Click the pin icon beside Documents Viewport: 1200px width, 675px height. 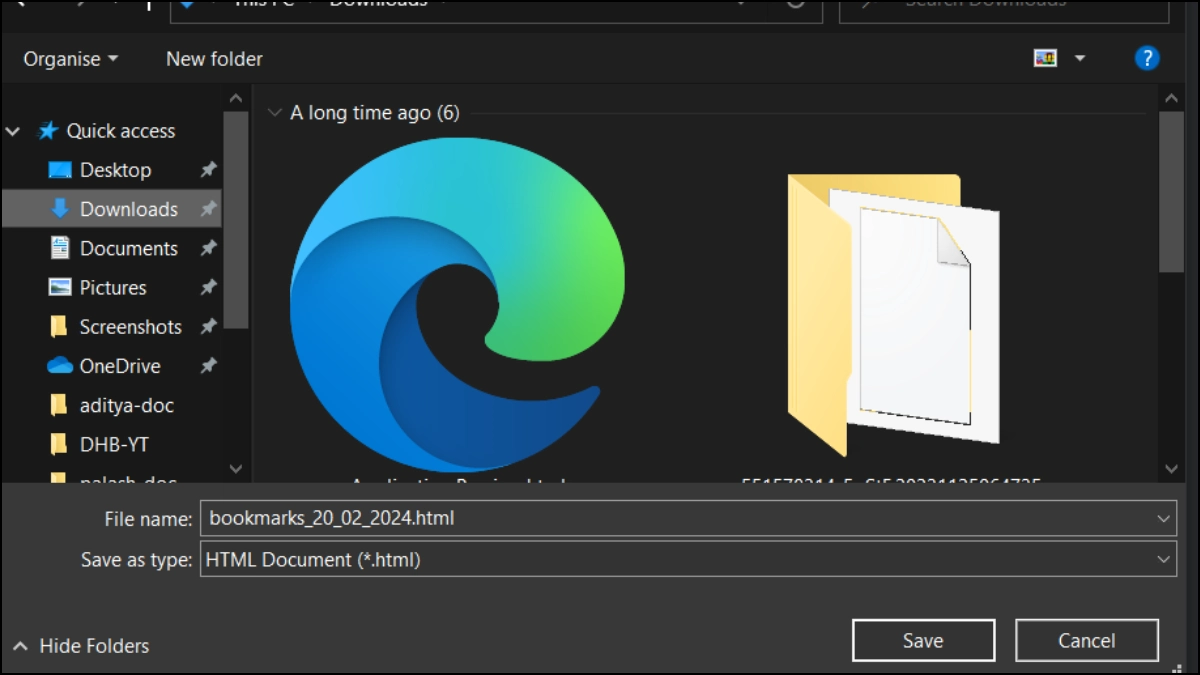[208, 248]
